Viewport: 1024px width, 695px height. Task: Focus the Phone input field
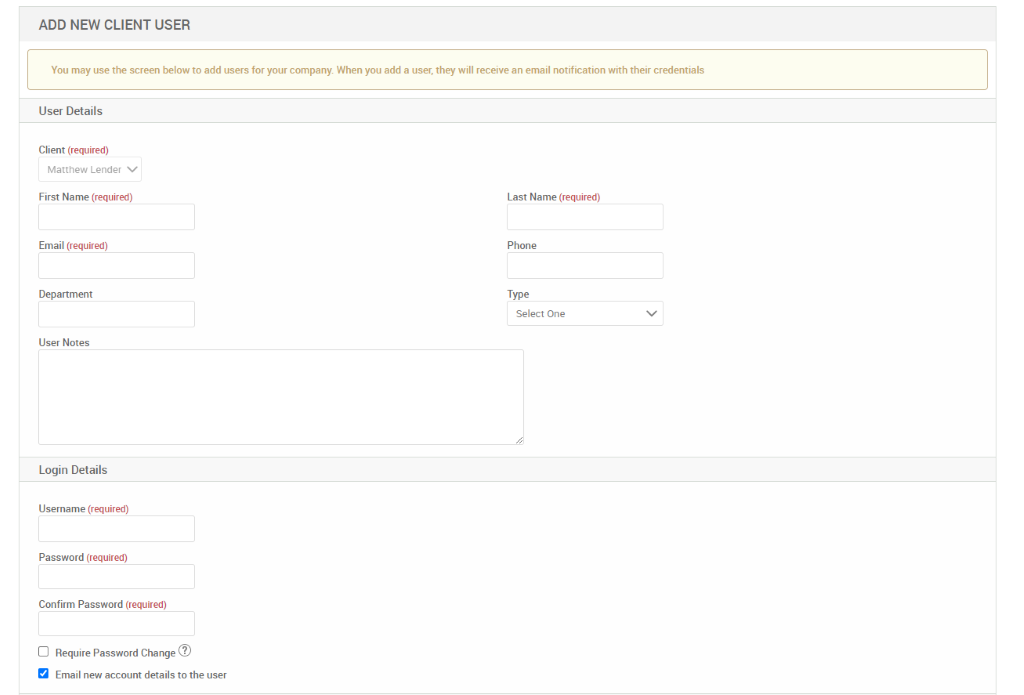(x=585, y=265)
